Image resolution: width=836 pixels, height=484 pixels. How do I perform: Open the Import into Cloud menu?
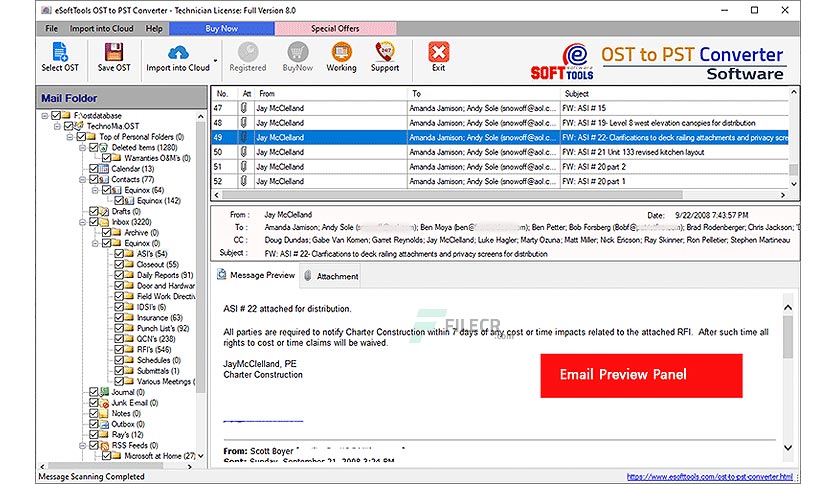(x=101, y=28)
